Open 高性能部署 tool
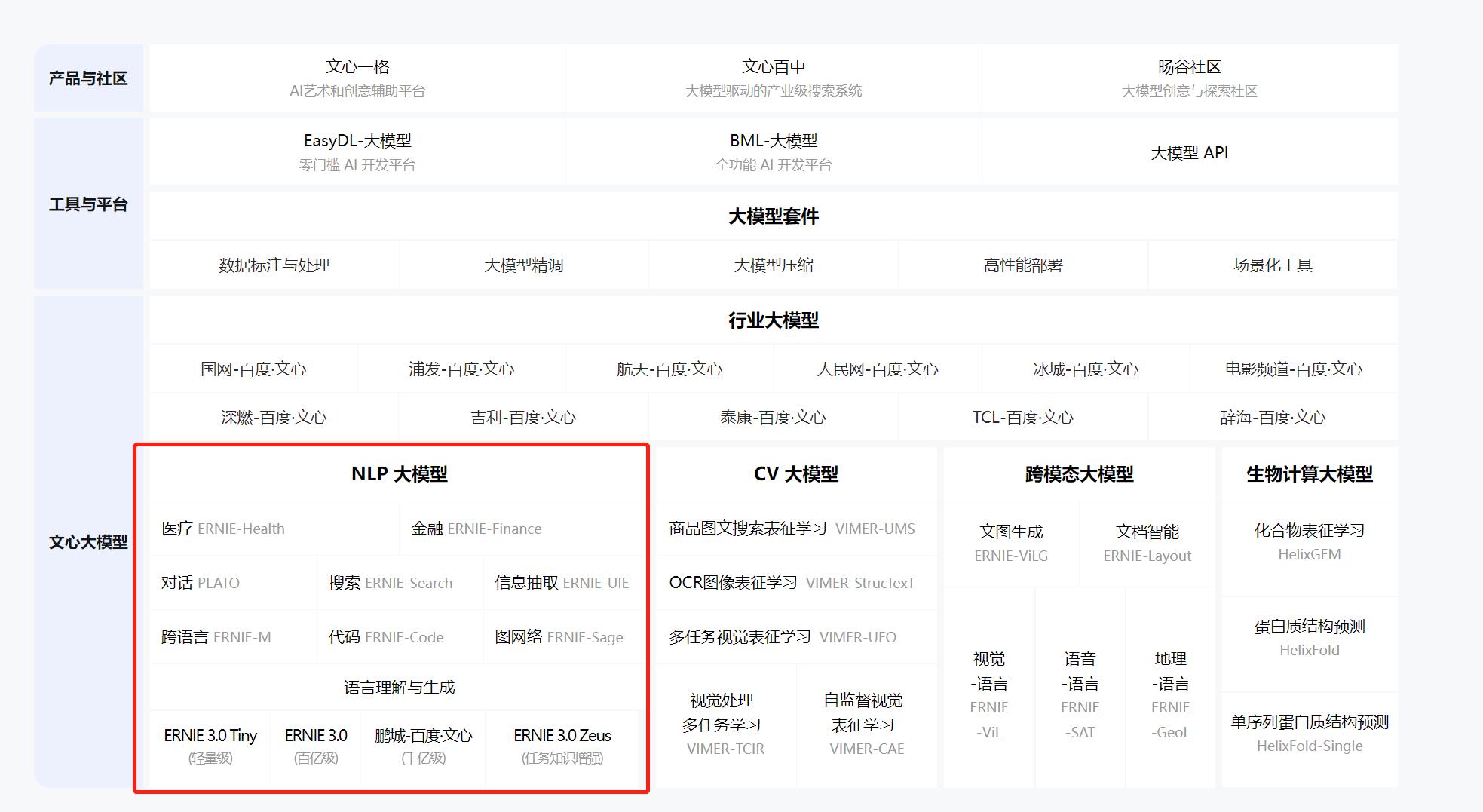Viewport: 1483px width, 812px height. 1023,265
